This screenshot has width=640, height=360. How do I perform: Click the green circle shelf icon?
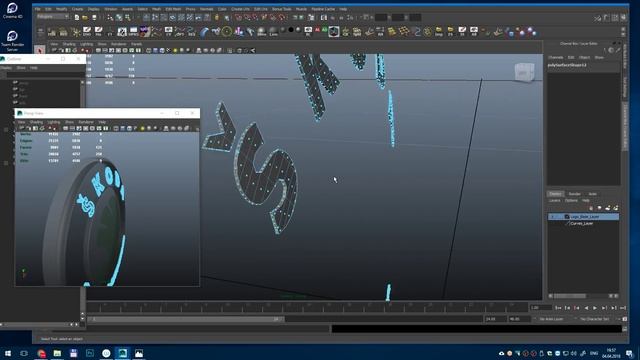click(x=227, y=31)
